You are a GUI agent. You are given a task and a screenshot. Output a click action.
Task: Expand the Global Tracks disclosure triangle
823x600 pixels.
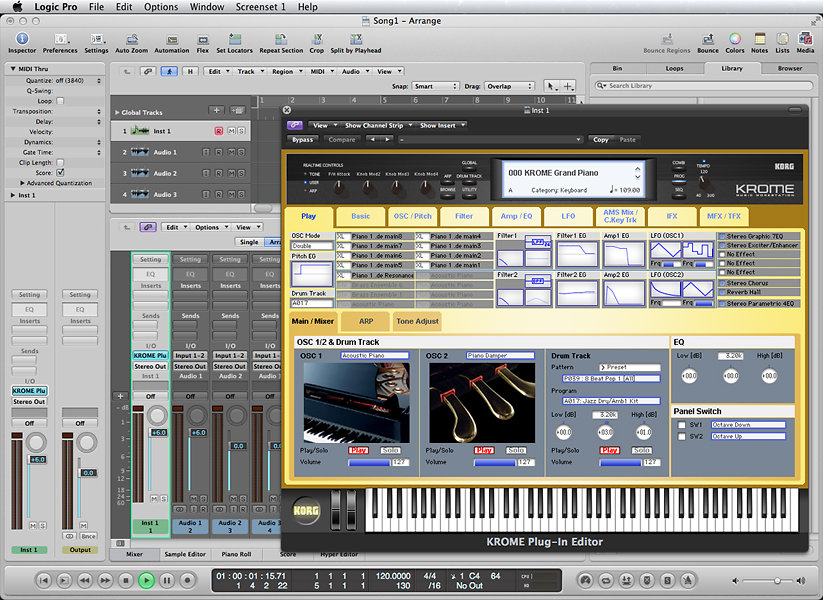pos(118,112)
